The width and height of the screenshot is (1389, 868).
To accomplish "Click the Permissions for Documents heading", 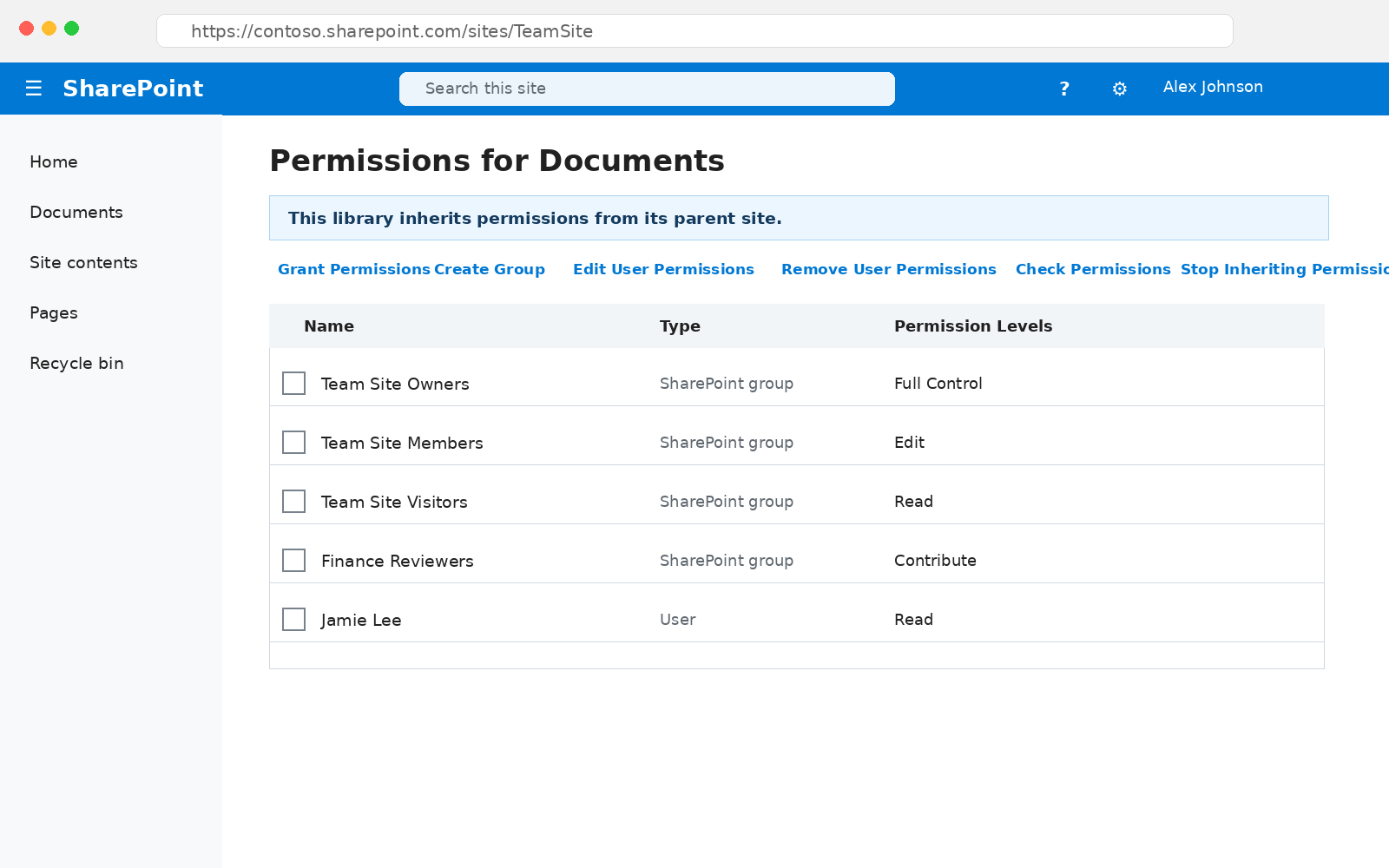I will coord(497,161).
